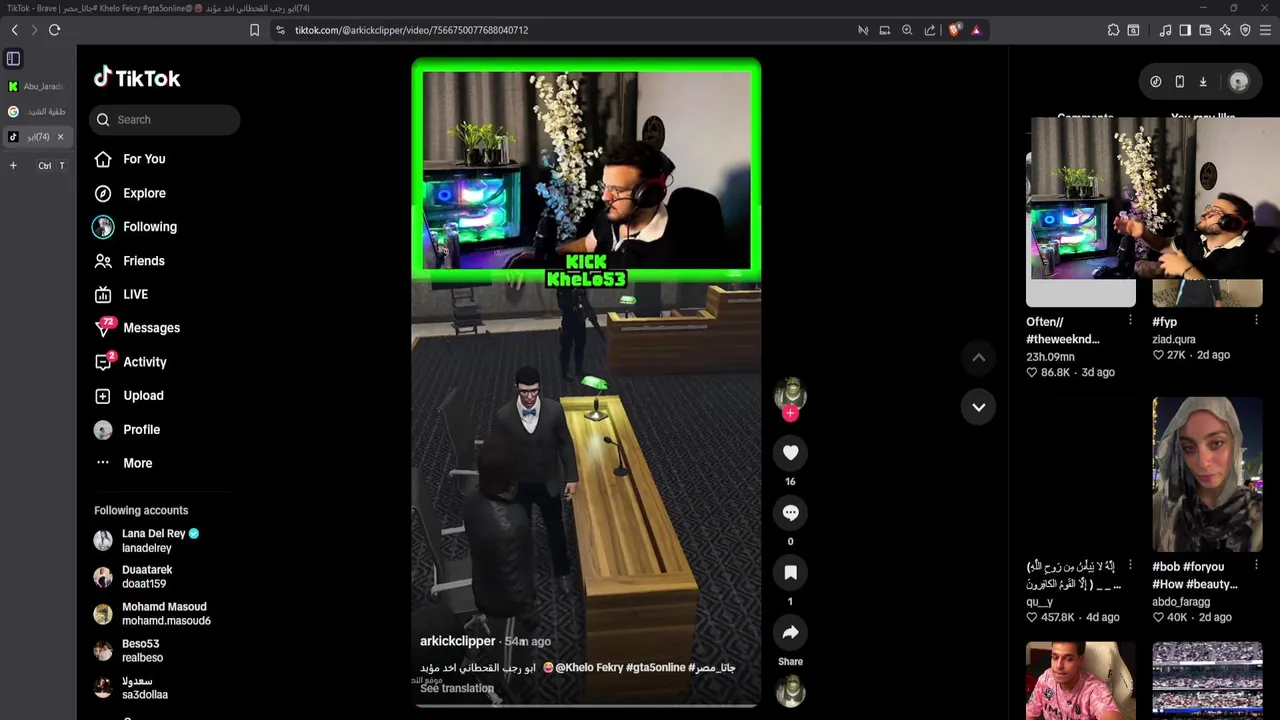Open browser extensions puzzle icon

tap(1113, 30)
